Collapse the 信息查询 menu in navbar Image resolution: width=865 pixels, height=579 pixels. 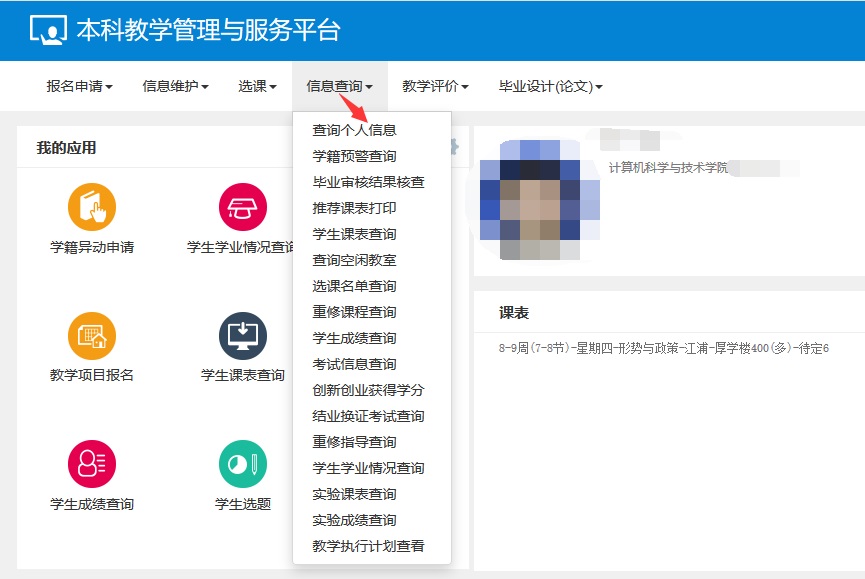click(339, 87)
